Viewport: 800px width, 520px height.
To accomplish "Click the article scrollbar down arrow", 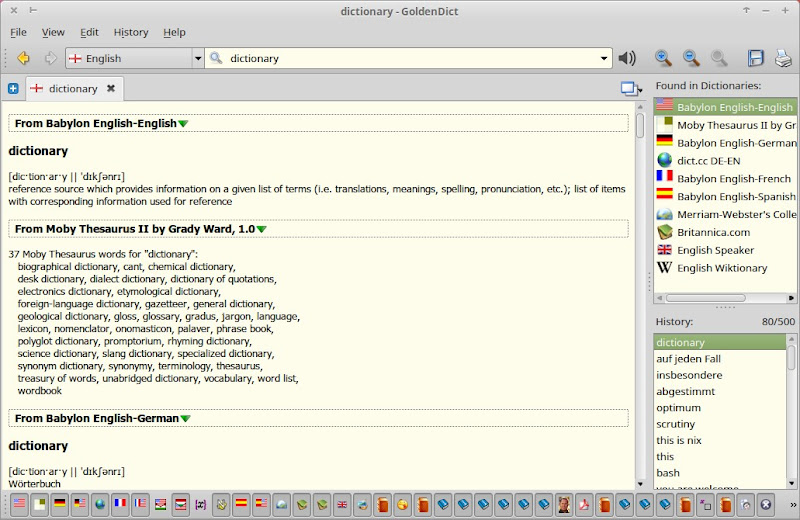I will 640,484.
